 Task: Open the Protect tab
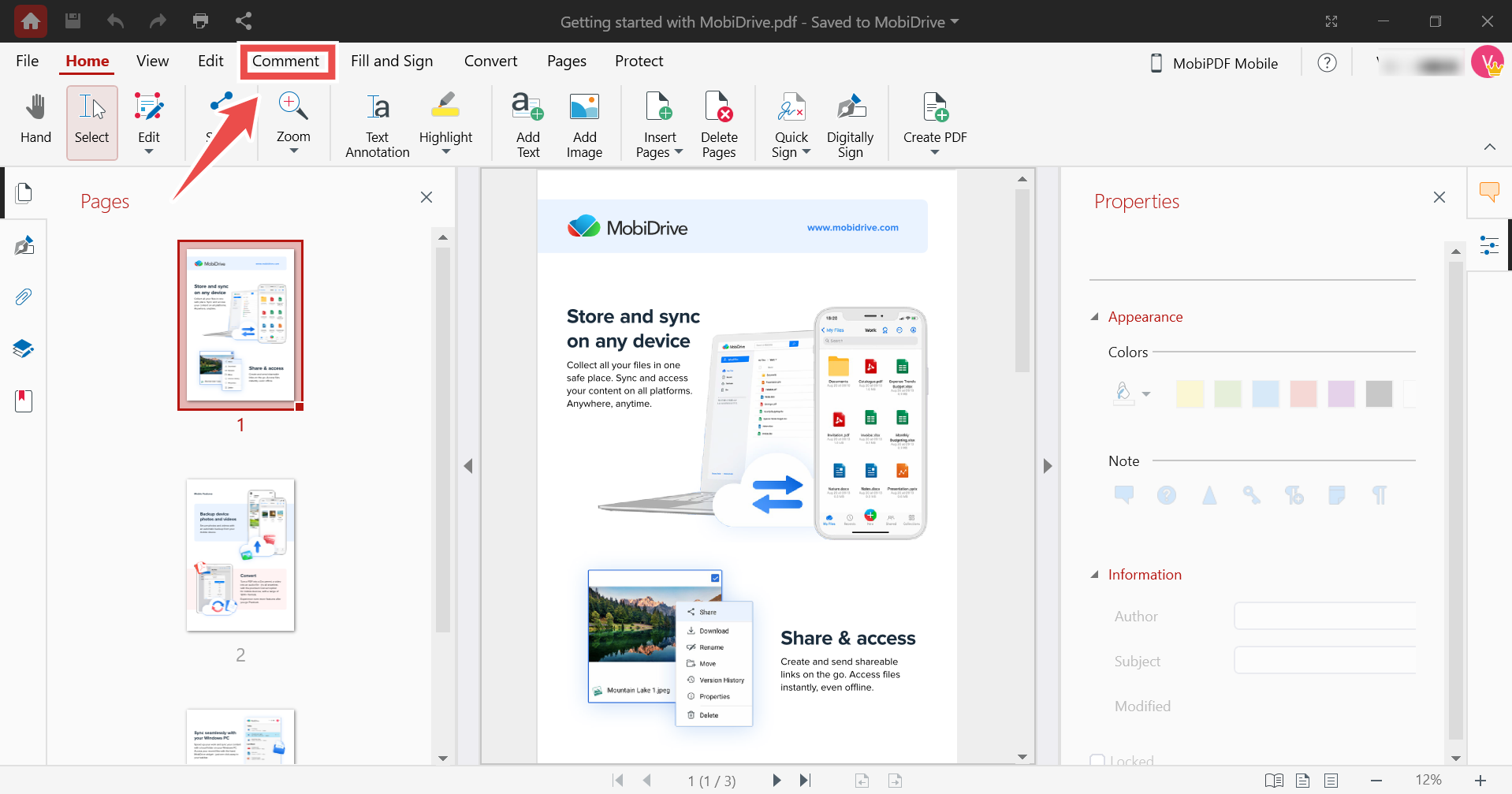(x=639, y=61)
